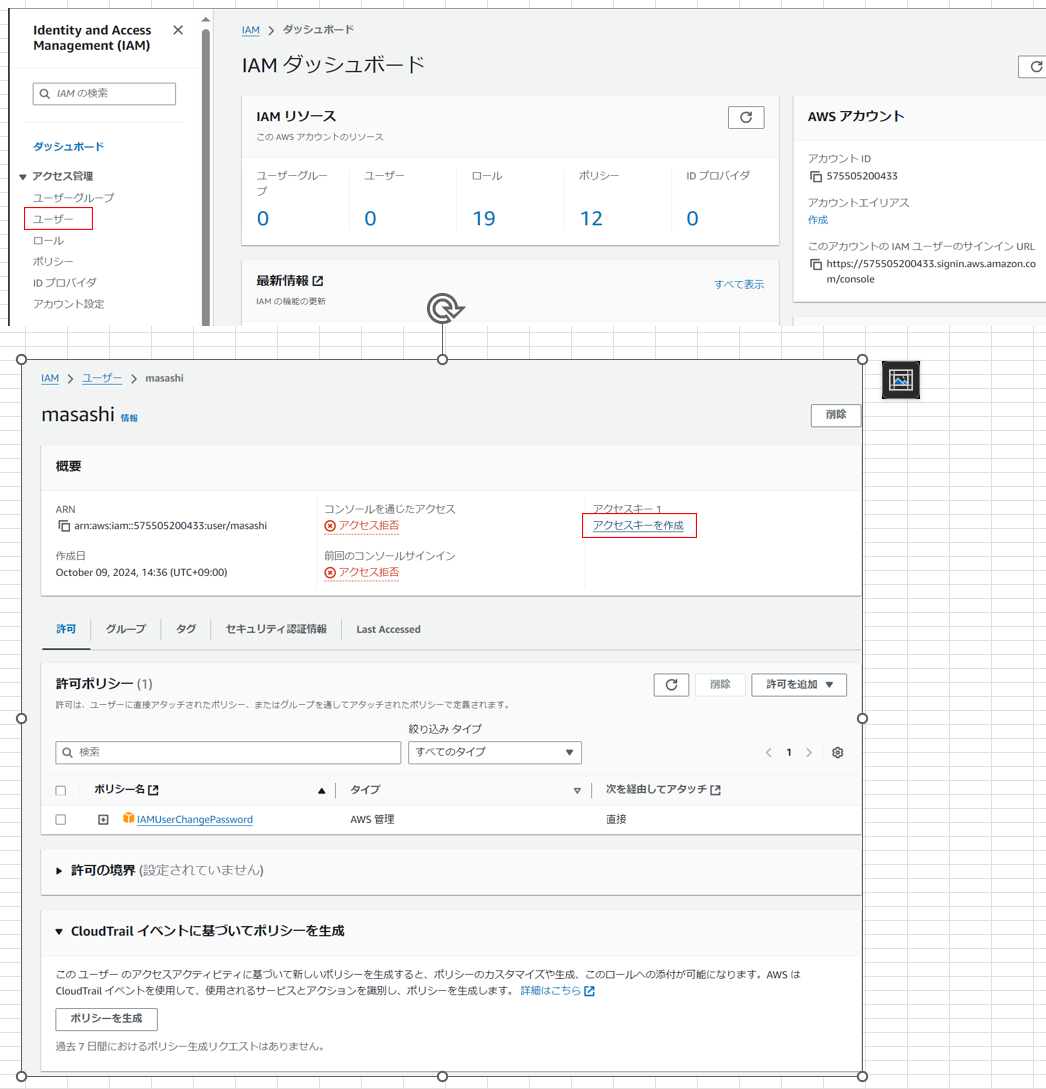Open the 最新情報 external link icon

click(318, 281)
